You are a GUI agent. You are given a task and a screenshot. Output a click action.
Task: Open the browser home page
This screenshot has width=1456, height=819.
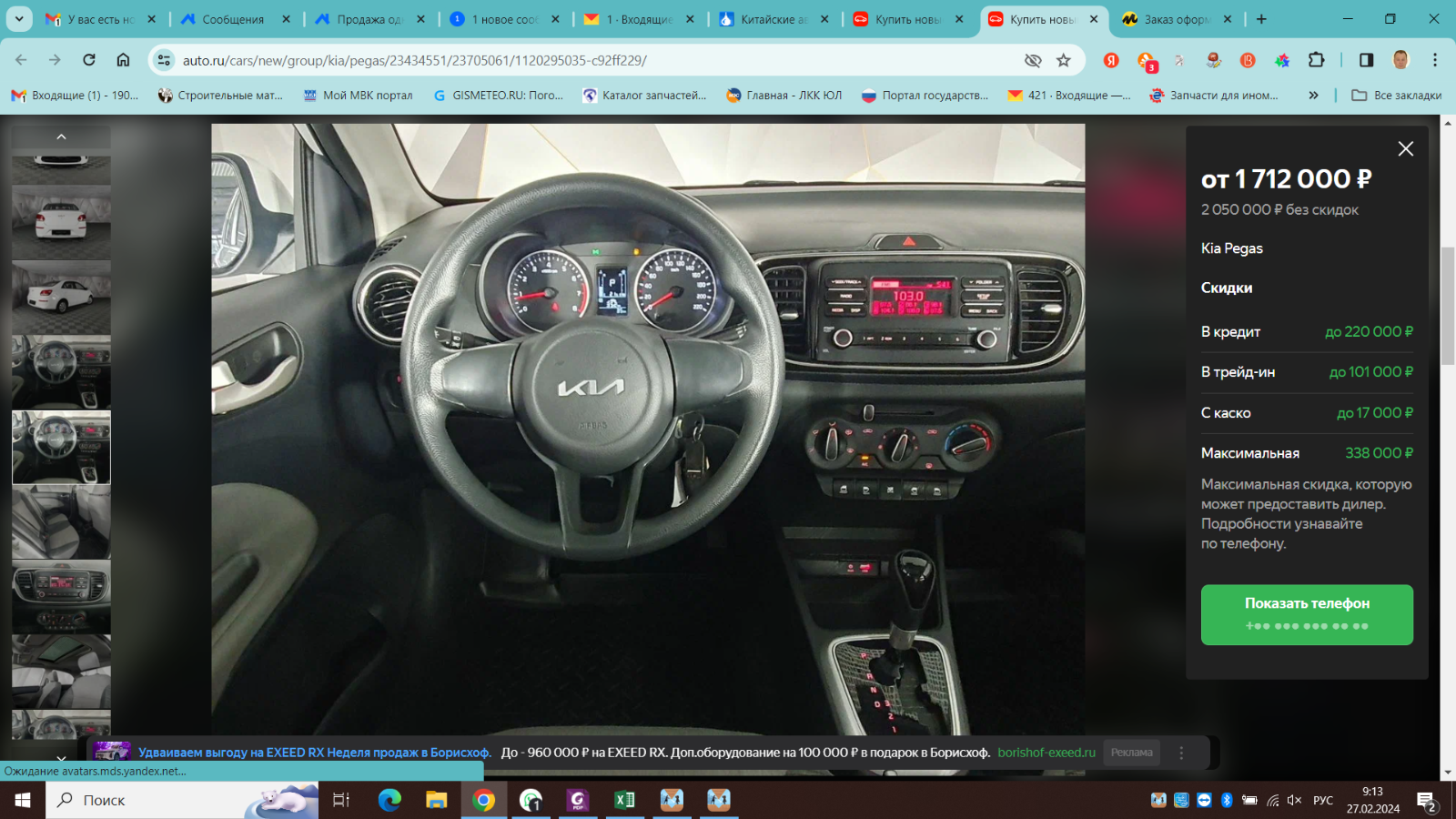click(x=123, y=60)
